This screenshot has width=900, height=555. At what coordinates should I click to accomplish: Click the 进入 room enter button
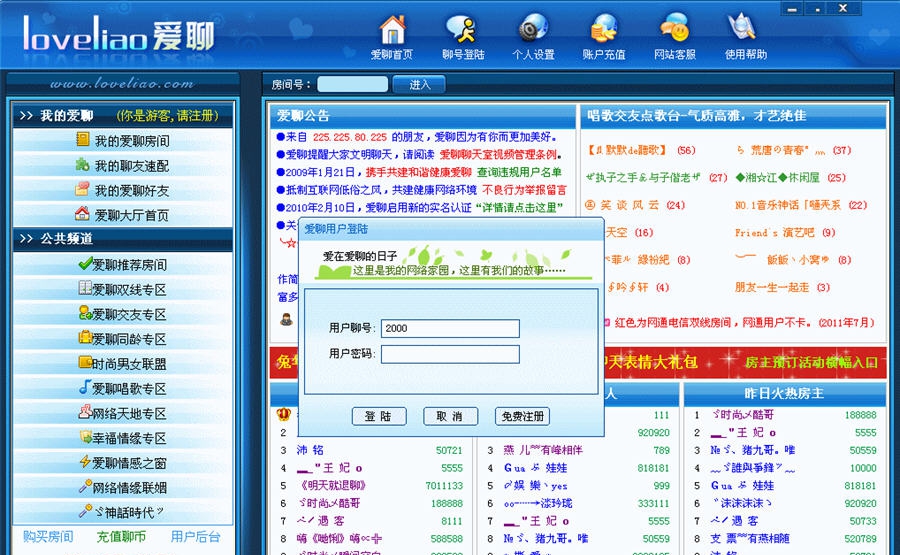(419, 84)
